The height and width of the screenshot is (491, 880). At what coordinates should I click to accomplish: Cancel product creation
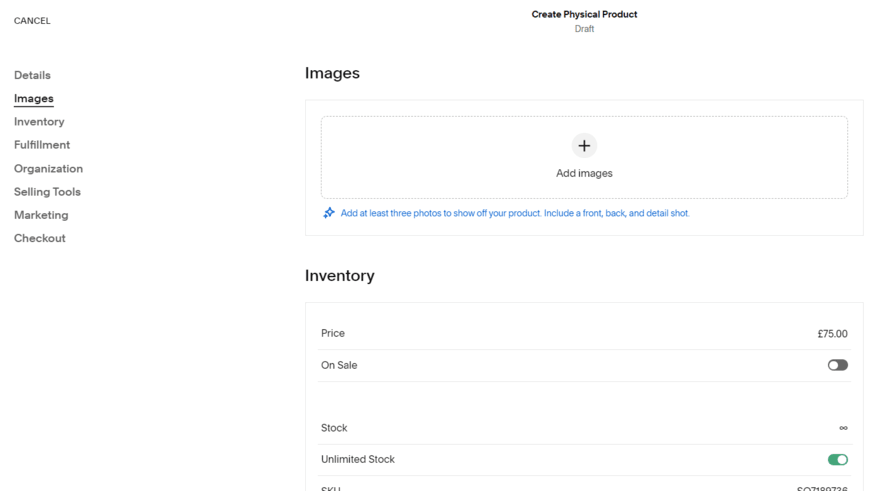tap(32, 21)
